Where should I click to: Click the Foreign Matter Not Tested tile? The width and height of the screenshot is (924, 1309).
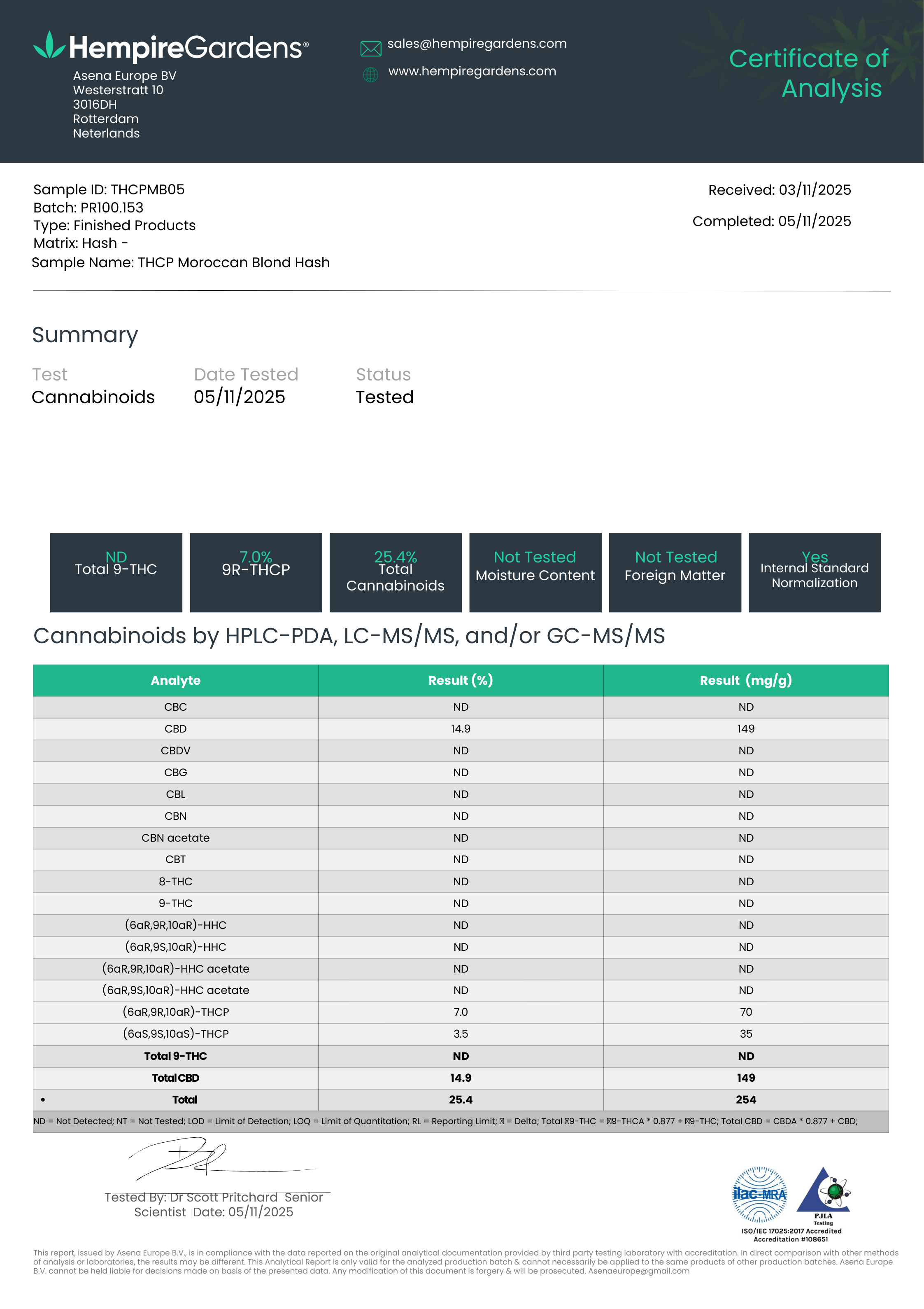pyautogui.click(x=675, y=572)
